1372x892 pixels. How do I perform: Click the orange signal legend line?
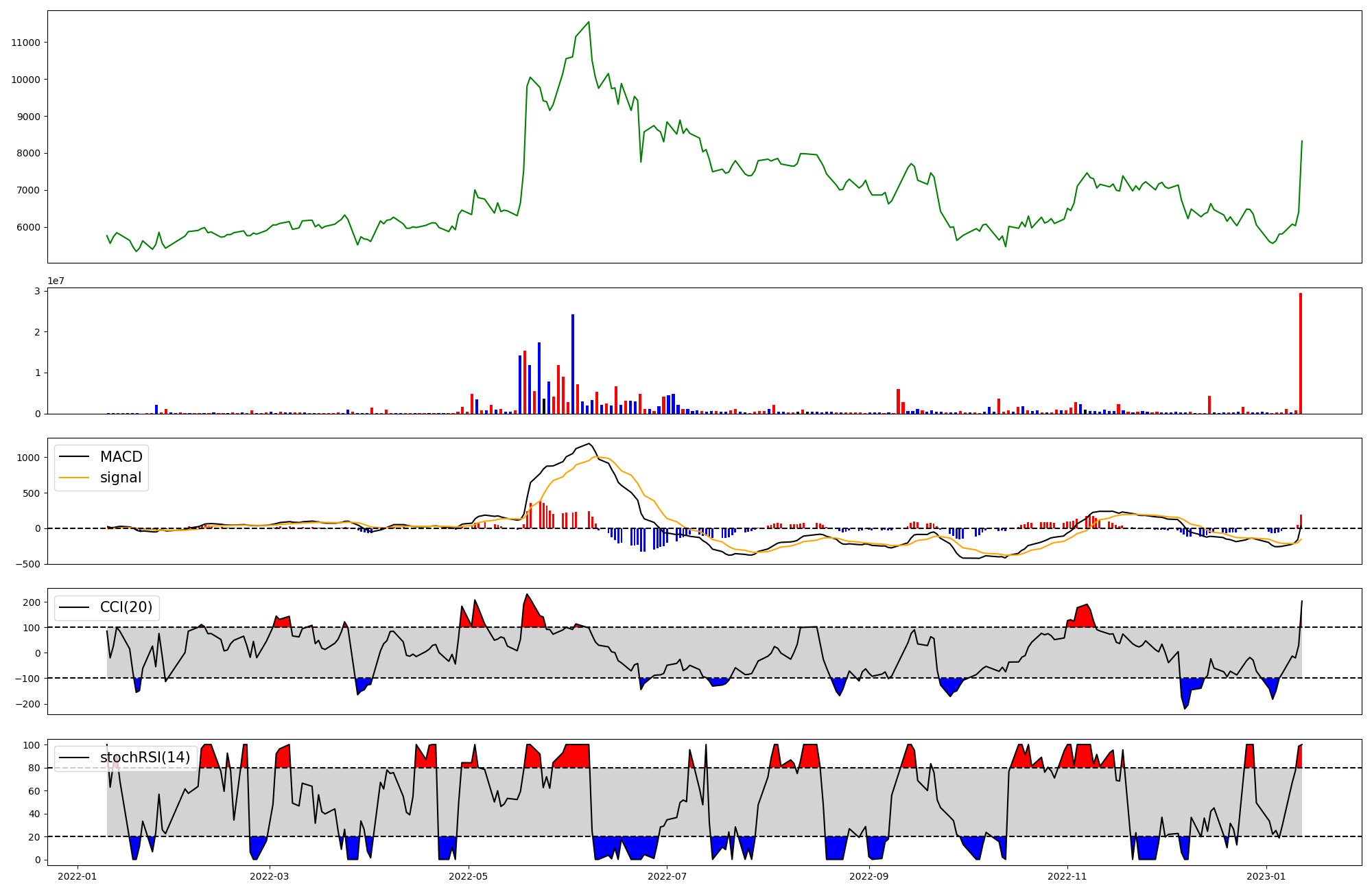pos(74,478)
